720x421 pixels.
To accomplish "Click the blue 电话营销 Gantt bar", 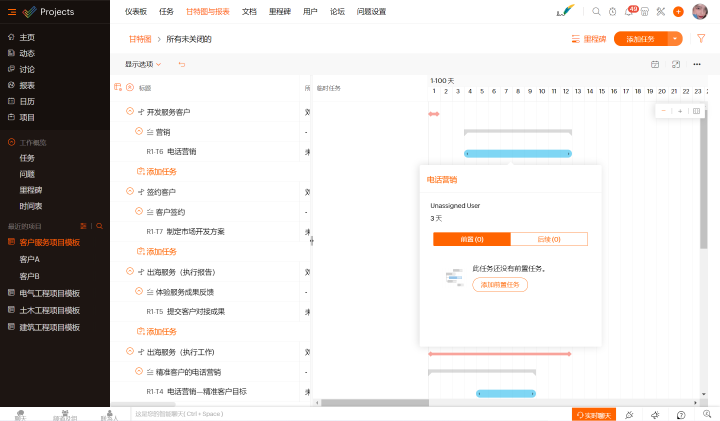I will click(517, 153).
